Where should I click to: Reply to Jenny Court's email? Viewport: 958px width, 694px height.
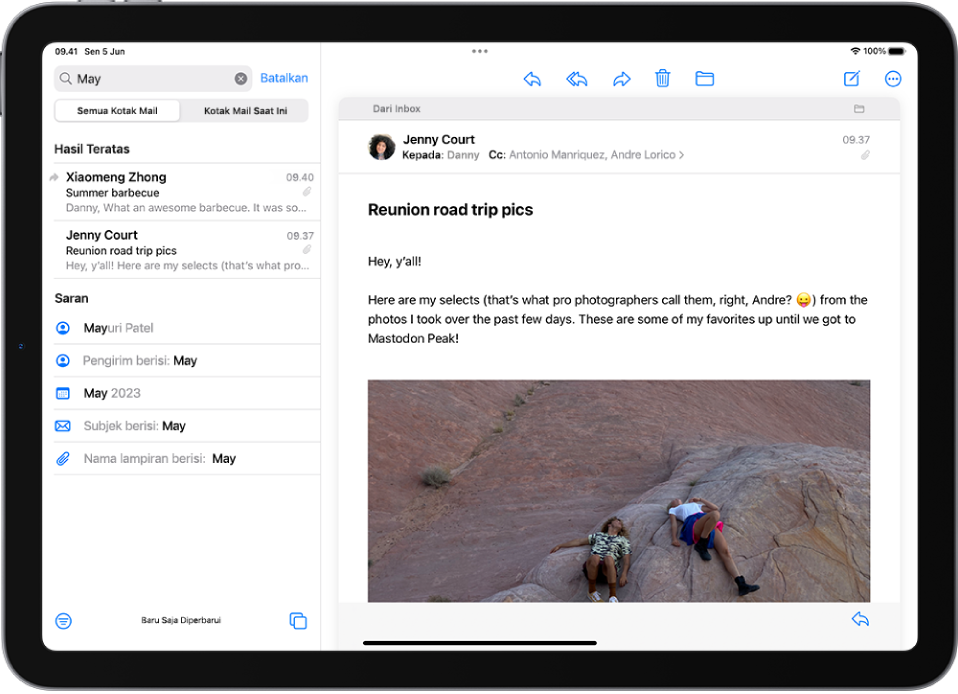532,78
